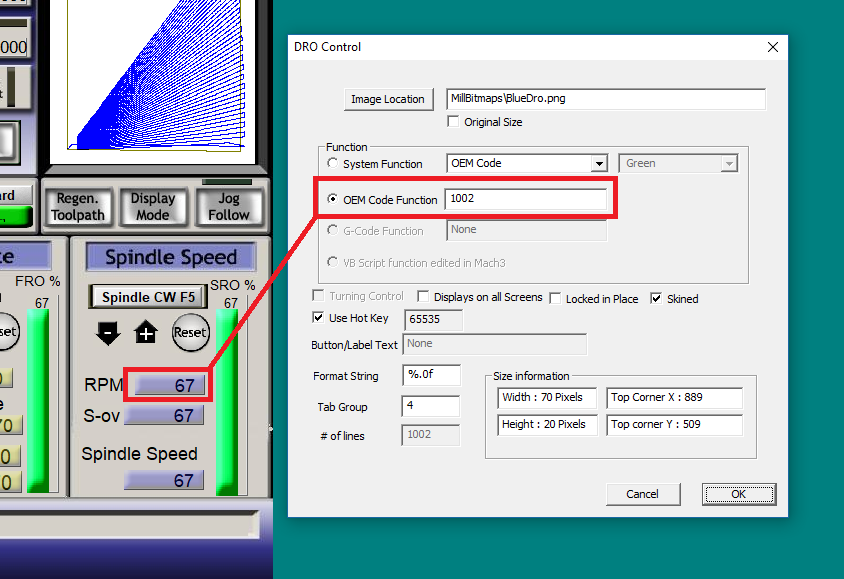Uncheck the Use Hot Key checkbox
The width and height of the screenshot is (844, 579).
click(318, 317)
